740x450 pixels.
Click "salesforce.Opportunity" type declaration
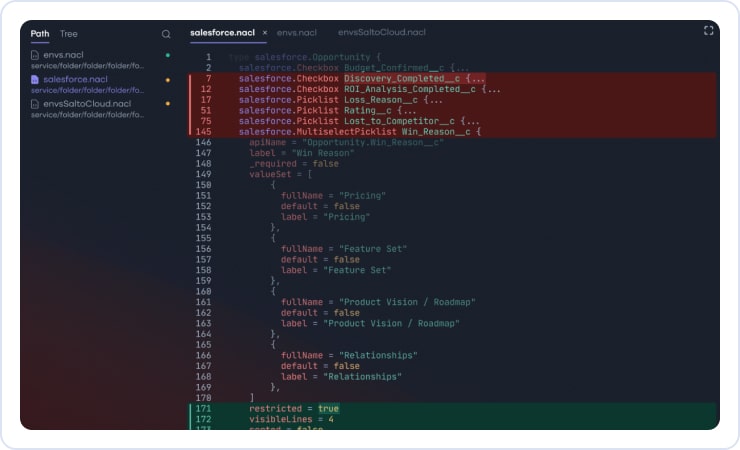click(x=312, y=57)
